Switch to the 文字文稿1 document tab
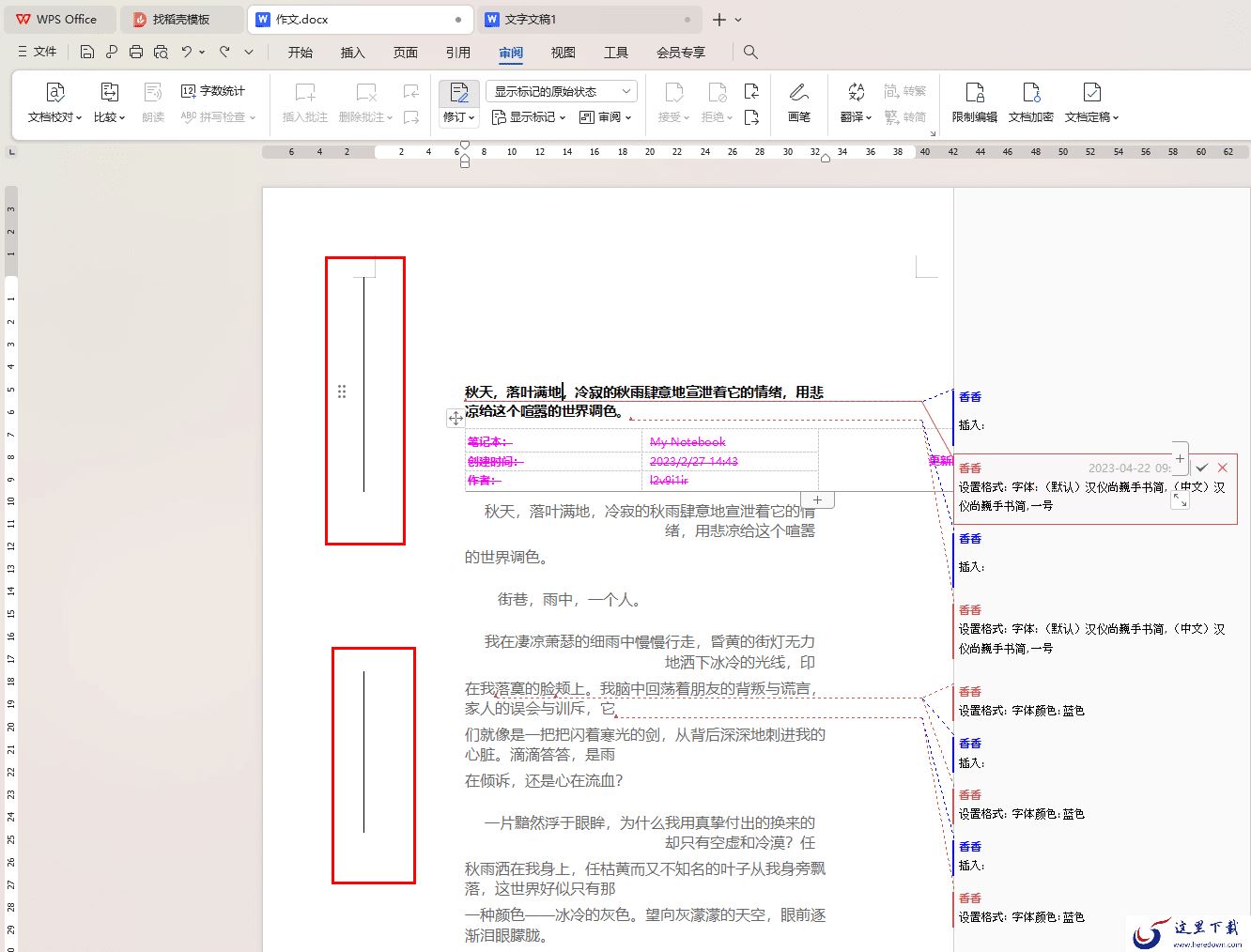Screen dimensions: 1251x952 589,19
